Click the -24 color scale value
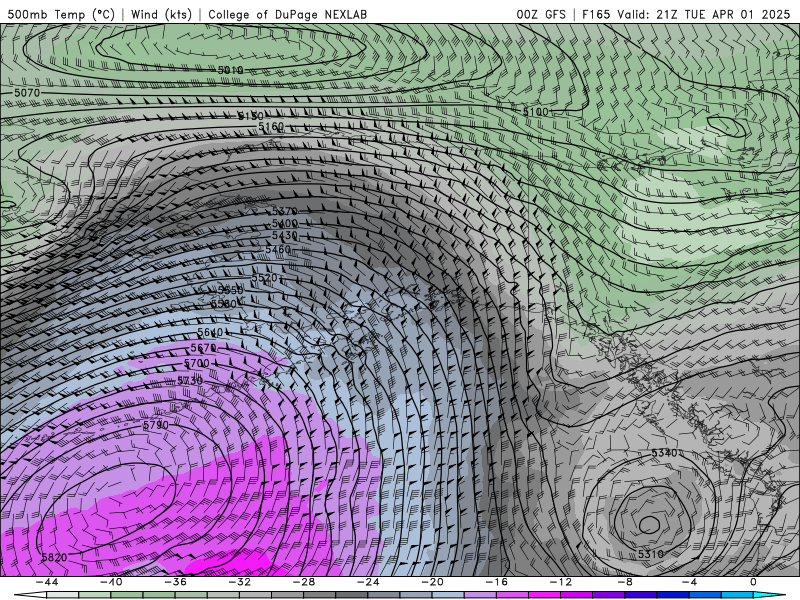Image resolution: width=800 pixels, height=600 pixels. (x=368, y=582)
